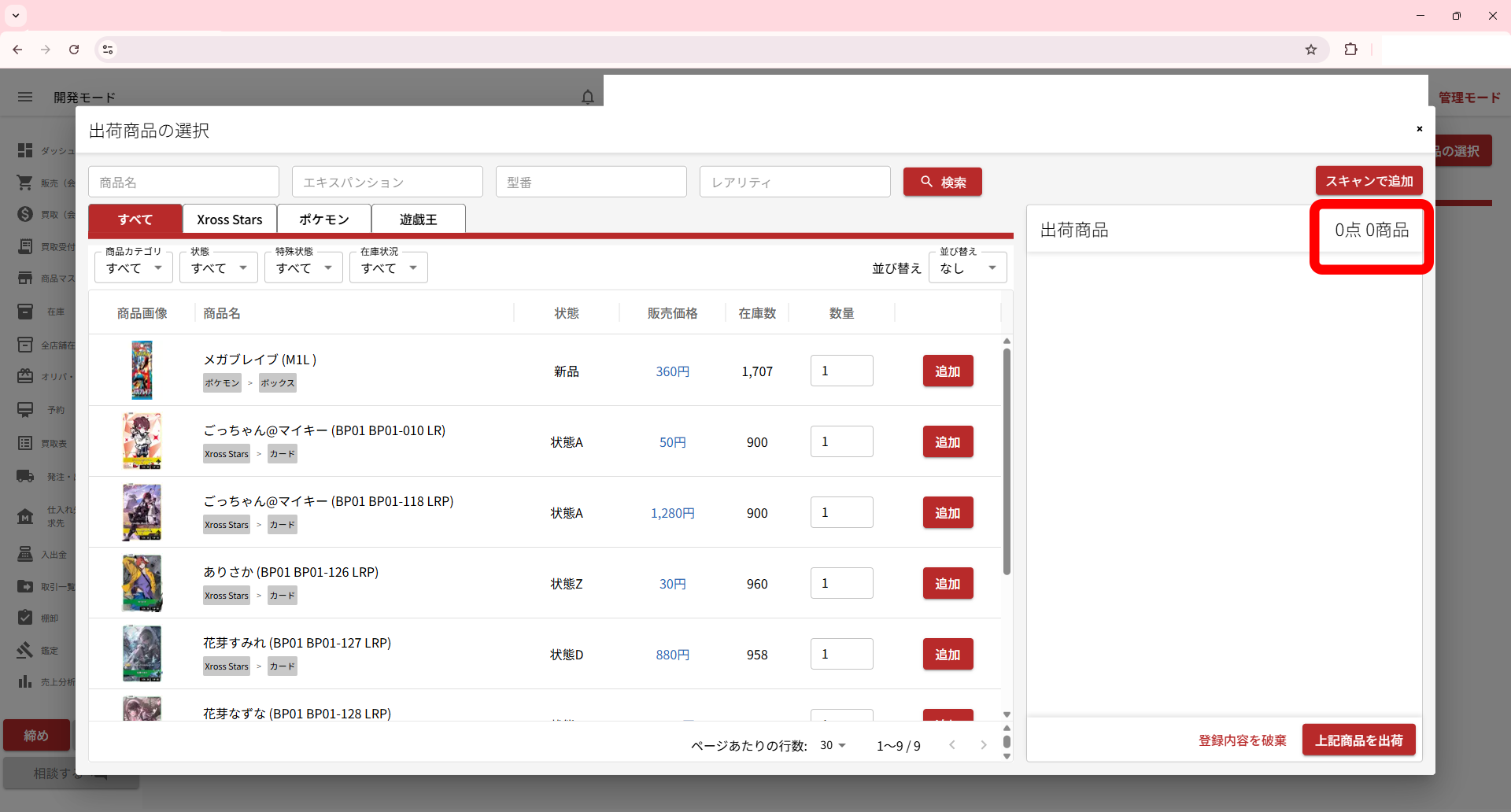This screenshot has height=812, width=1511.
Task: Click the 検索 search button
Action: tap(942, 182)
